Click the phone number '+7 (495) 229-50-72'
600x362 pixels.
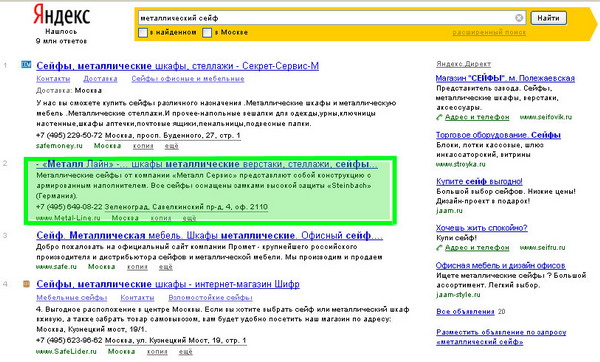click(x=69, y=135)
